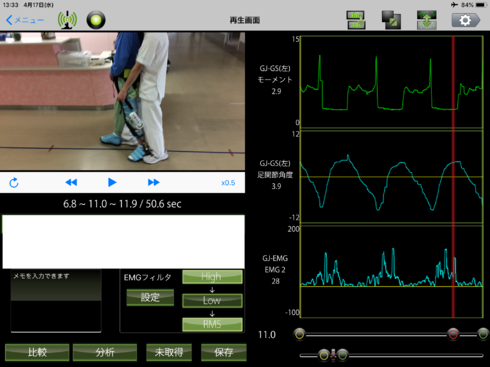490x367 pixels.
Task: Click the white note text area
Action: click(123, 242)
